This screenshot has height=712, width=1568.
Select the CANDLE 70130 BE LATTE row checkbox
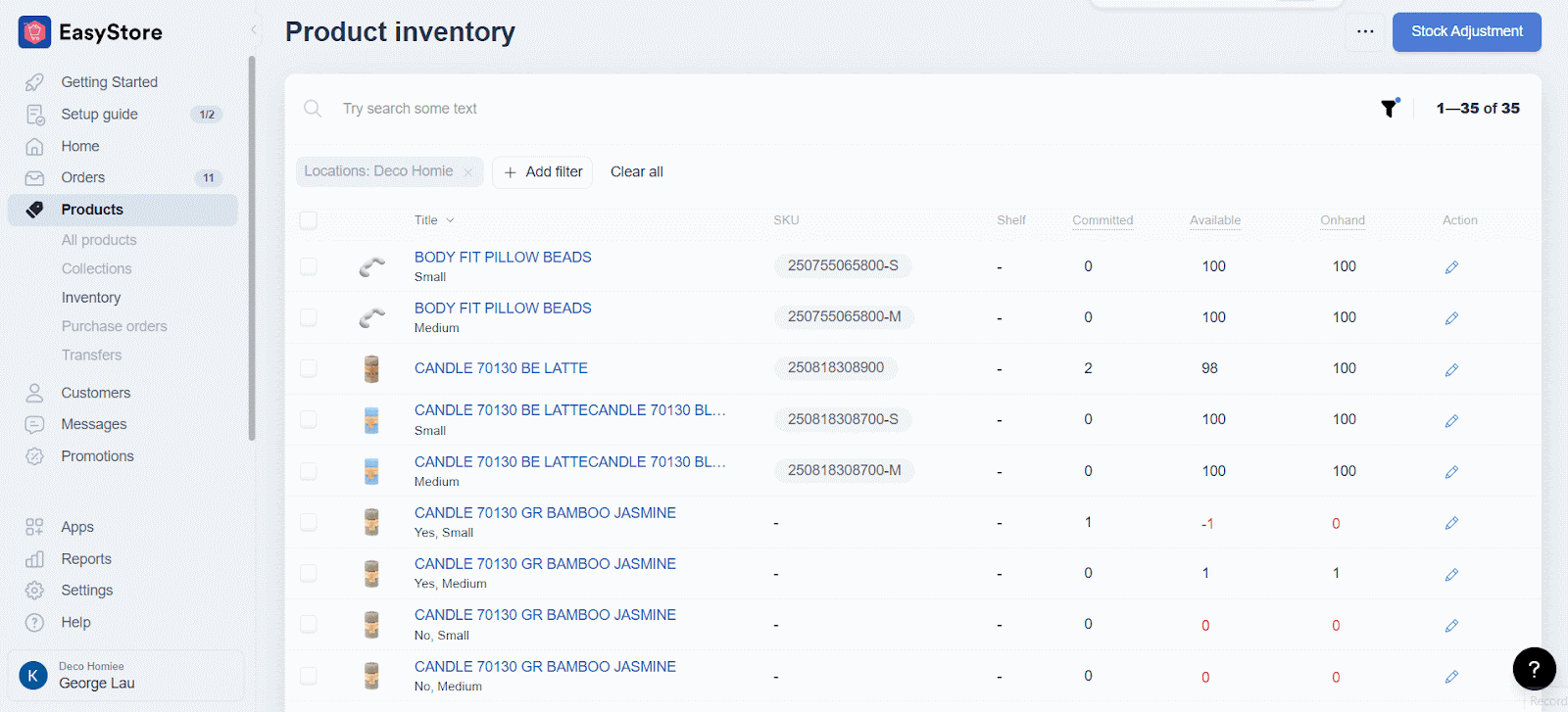[x=309, y=368]
